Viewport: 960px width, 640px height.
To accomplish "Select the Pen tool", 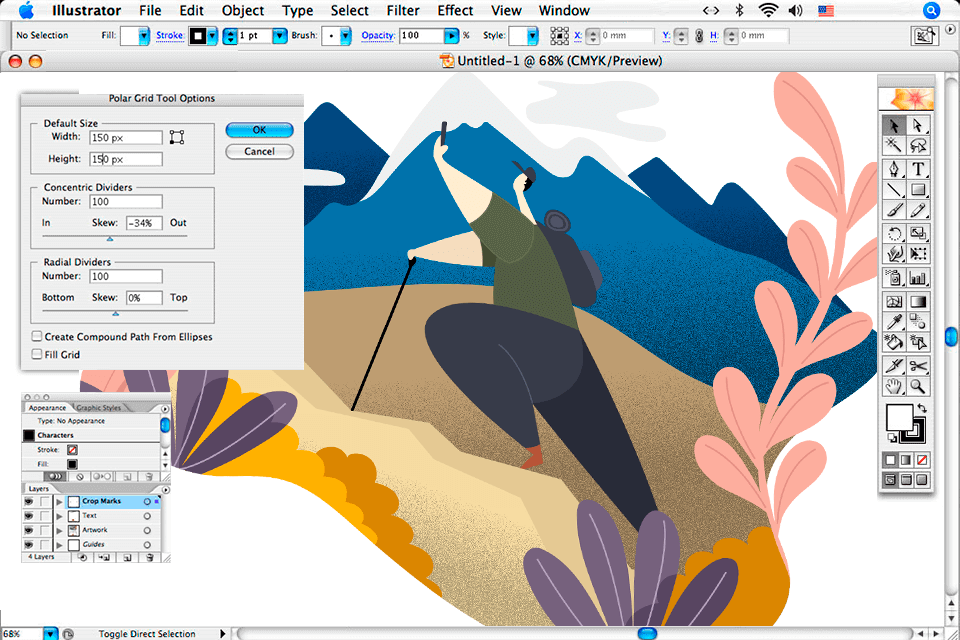I will click(x=893, y=169).
